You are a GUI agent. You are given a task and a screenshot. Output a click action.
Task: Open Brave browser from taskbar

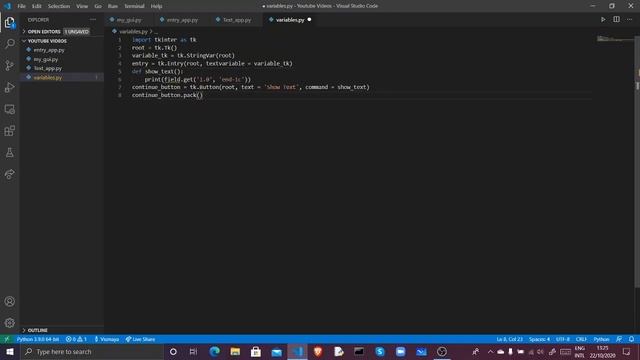click(x=318, y=351)
